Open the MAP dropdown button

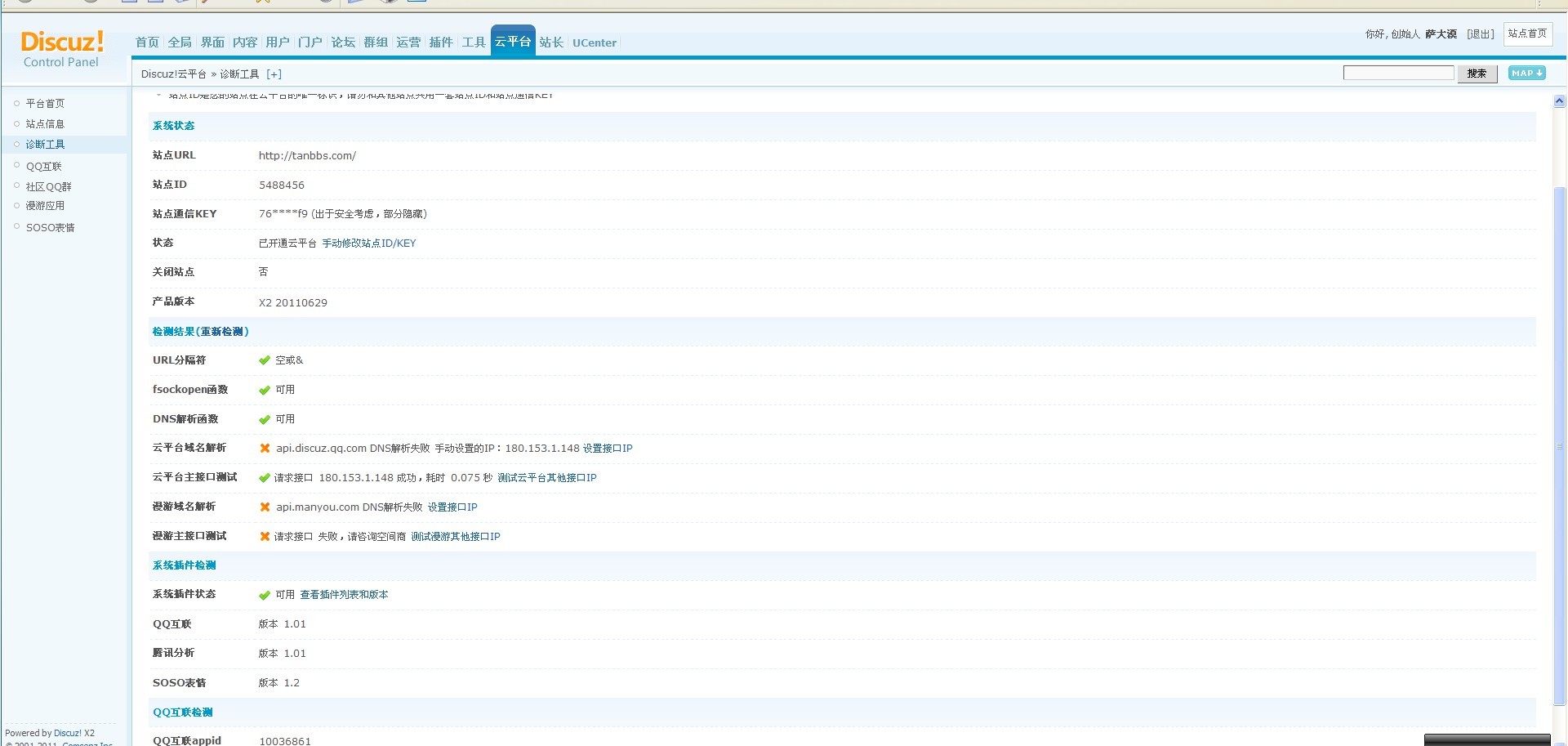(x=1526, y=73)
